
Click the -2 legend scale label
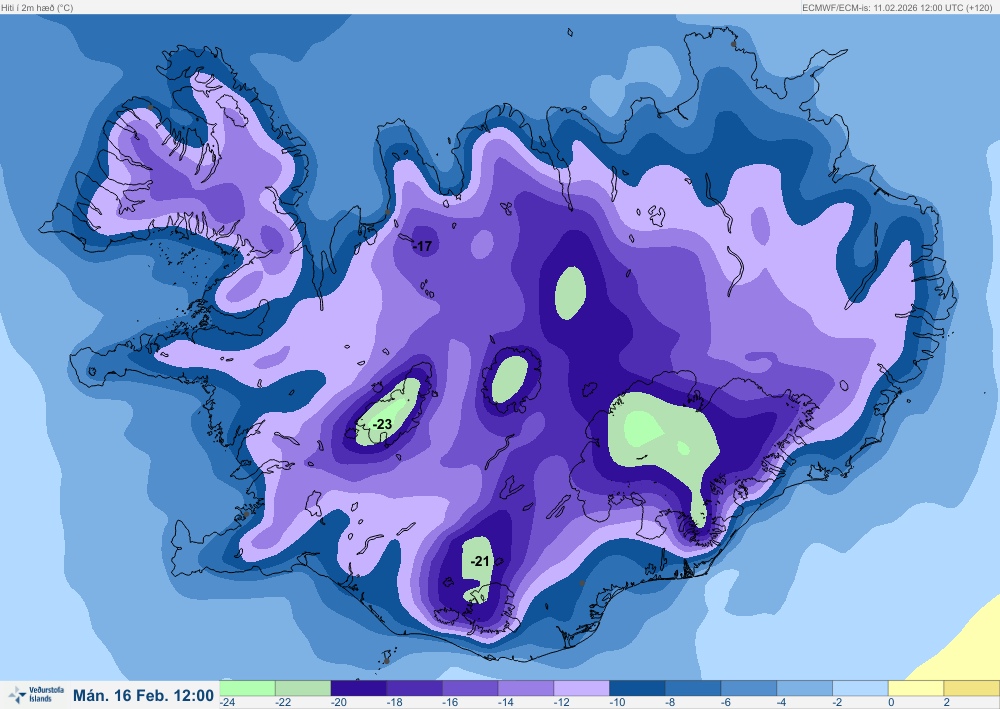point(838,703)
